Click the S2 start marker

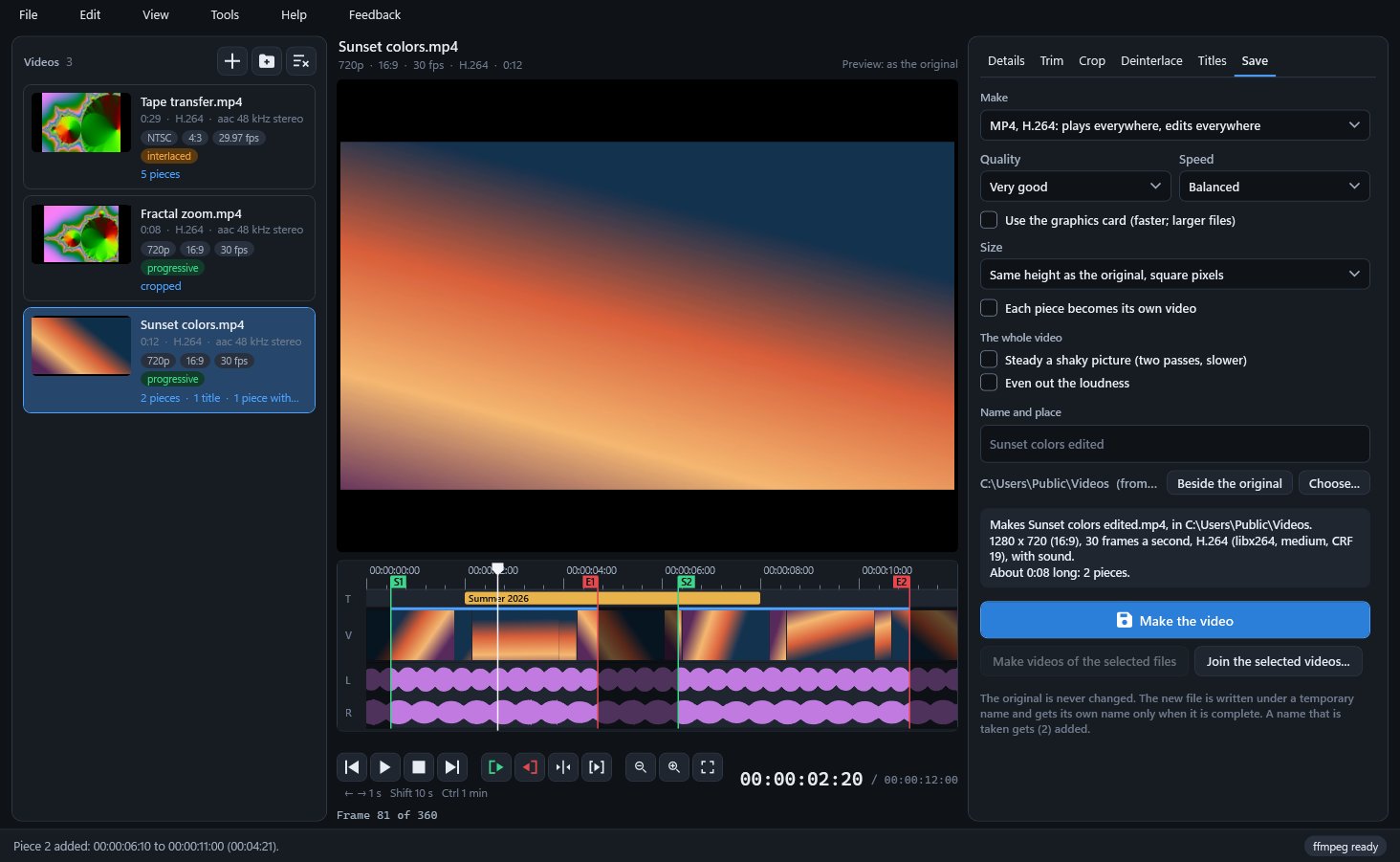(686, 582)
